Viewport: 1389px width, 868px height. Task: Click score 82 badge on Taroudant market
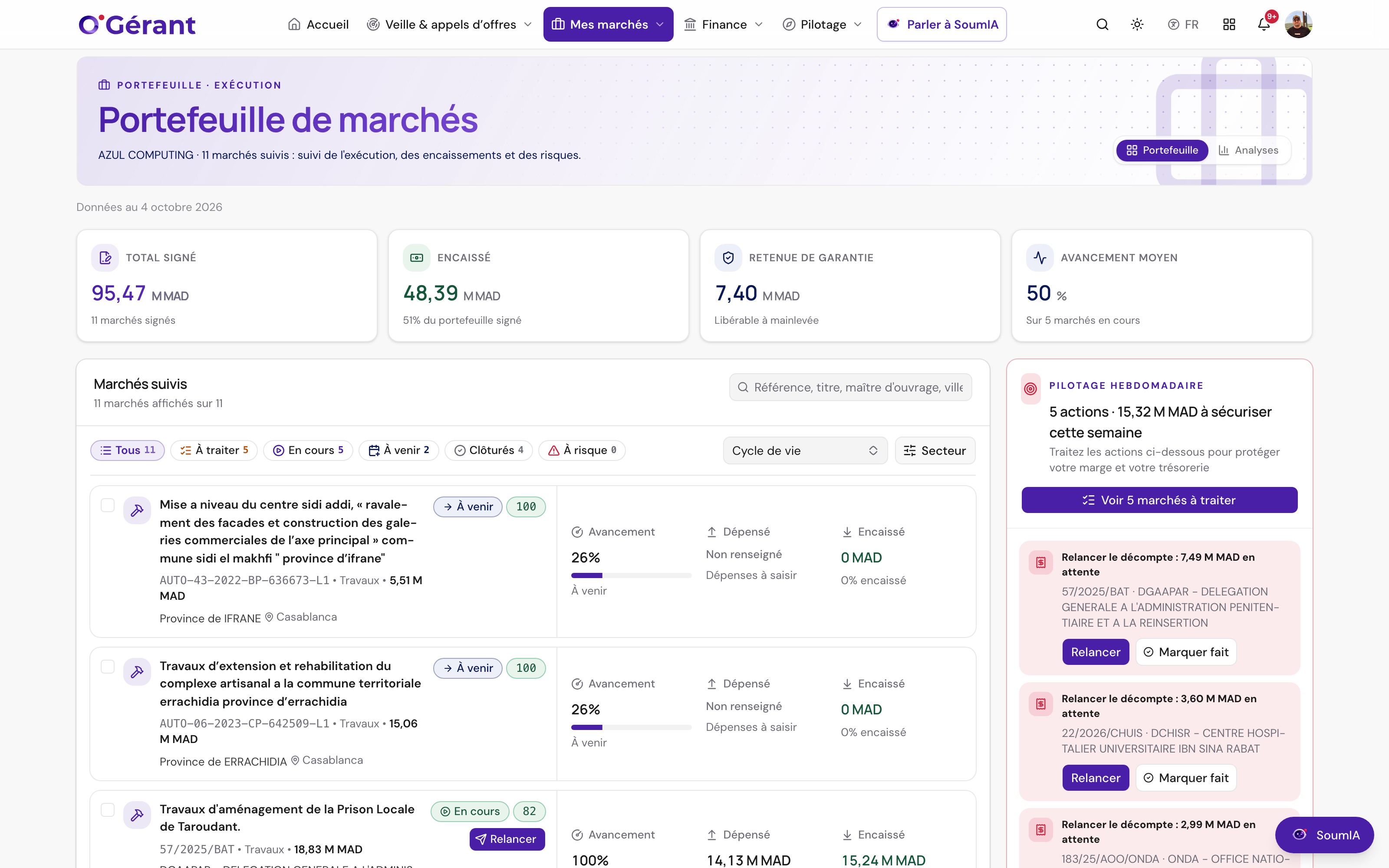pos(529,811)
